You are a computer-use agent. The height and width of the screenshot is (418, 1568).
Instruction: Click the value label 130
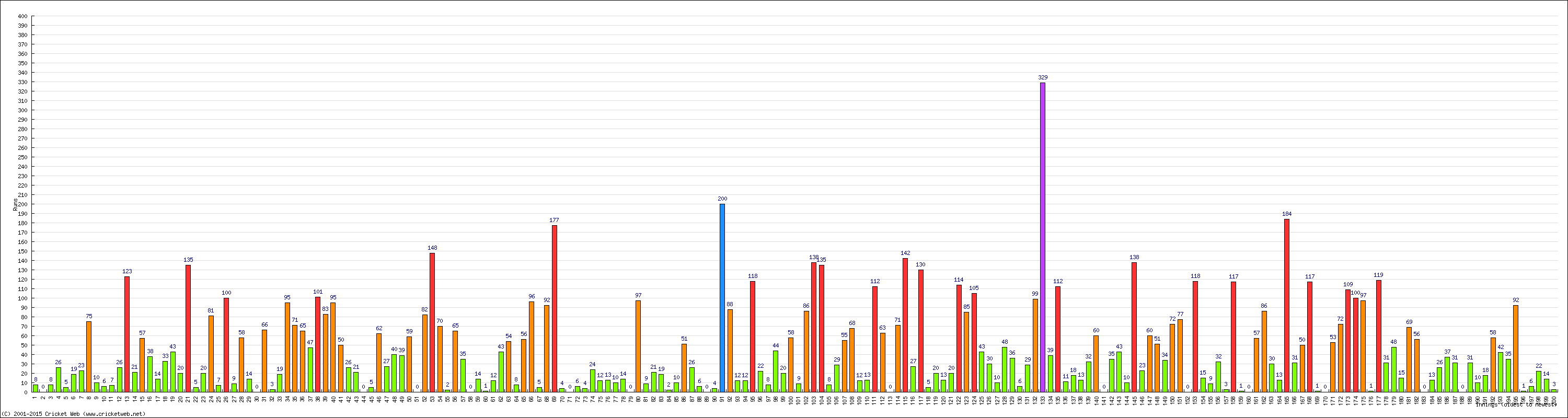tap(920, 265)
